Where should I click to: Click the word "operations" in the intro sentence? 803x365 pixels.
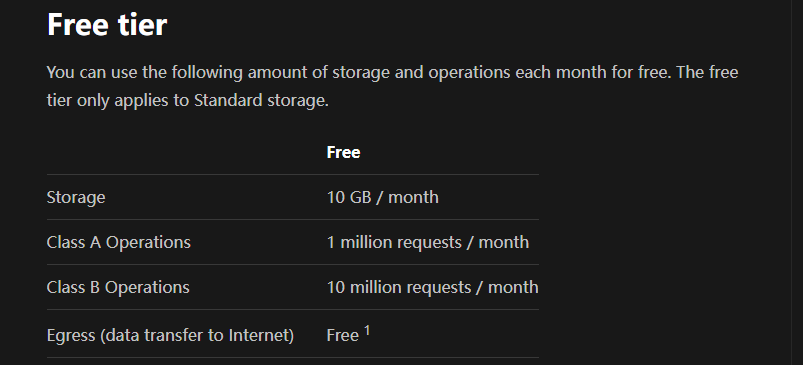point(469,72)
